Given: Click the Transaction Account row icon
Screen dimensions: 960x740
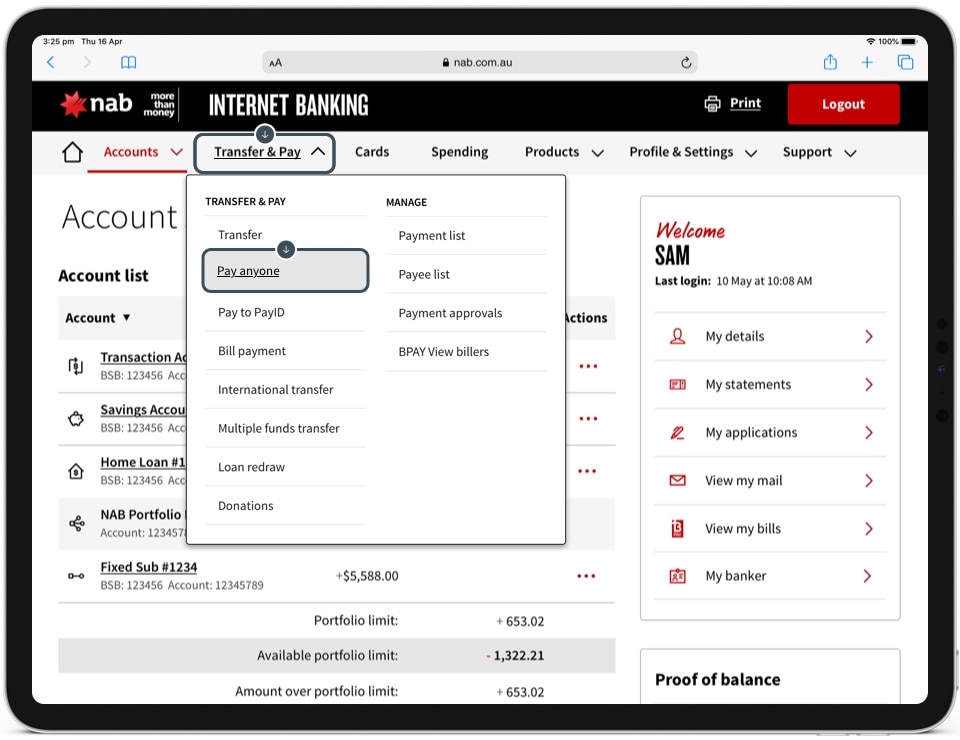Looking at the screenshot, I should click(76, 366).
